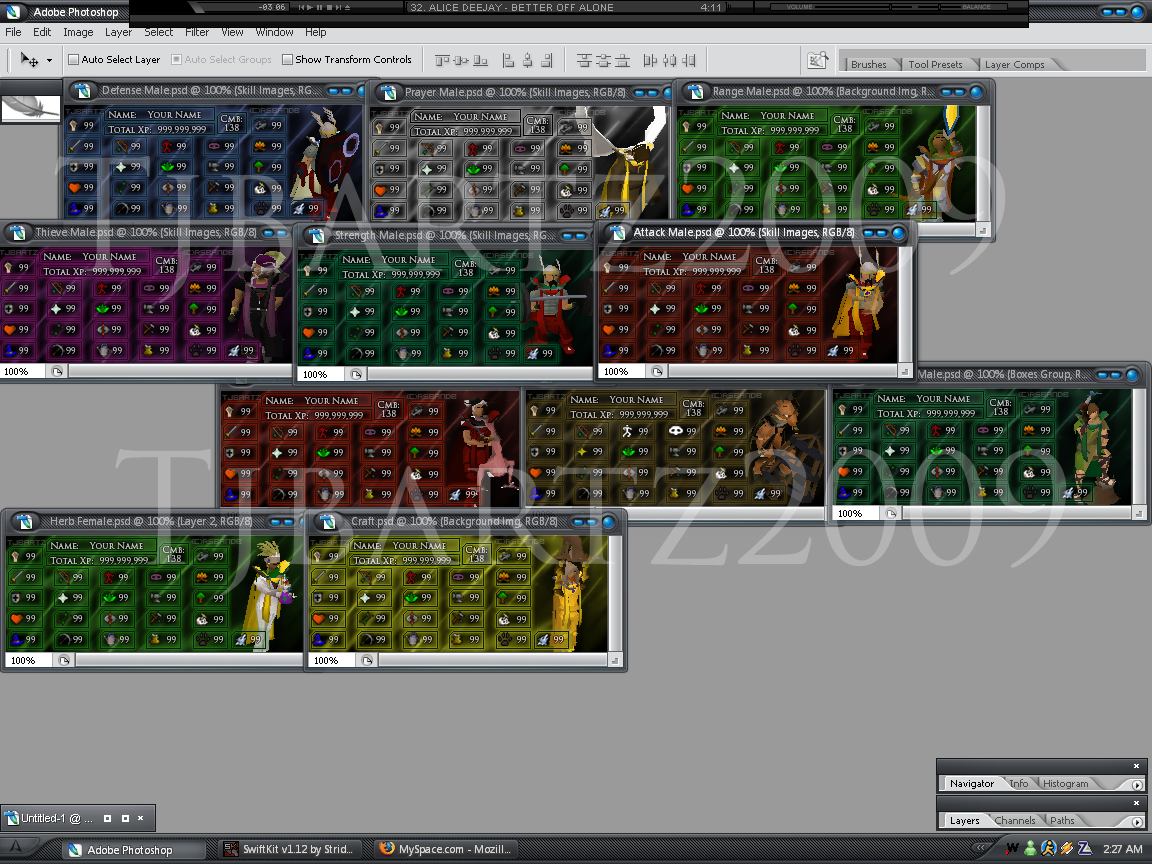The width and height of the screenshot is (1152, 864).
Task: Open tool preset dropdown arrow beside Move tool
Action: click(49, 60)
